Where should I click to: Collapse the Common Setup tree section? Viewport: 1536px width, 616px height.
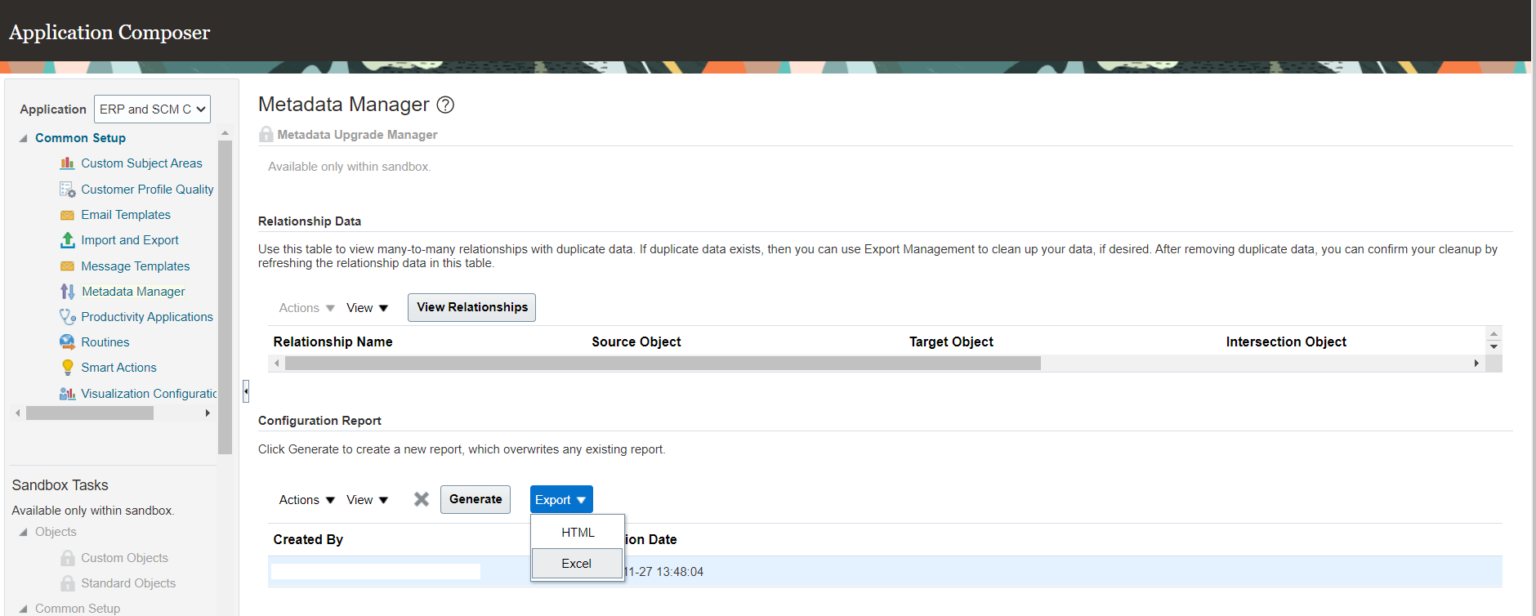[x=24, y=138]
